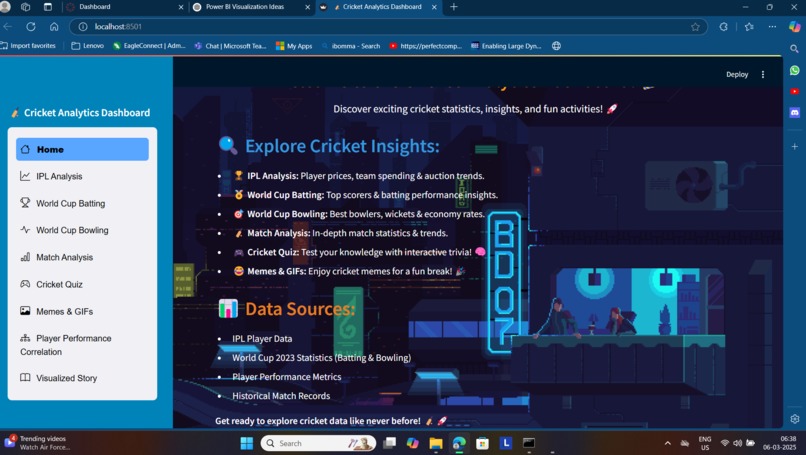806x455 pixels.
Task: Select Cricket Analytics Dashboard browser tab
Action: tap(378, 7)
